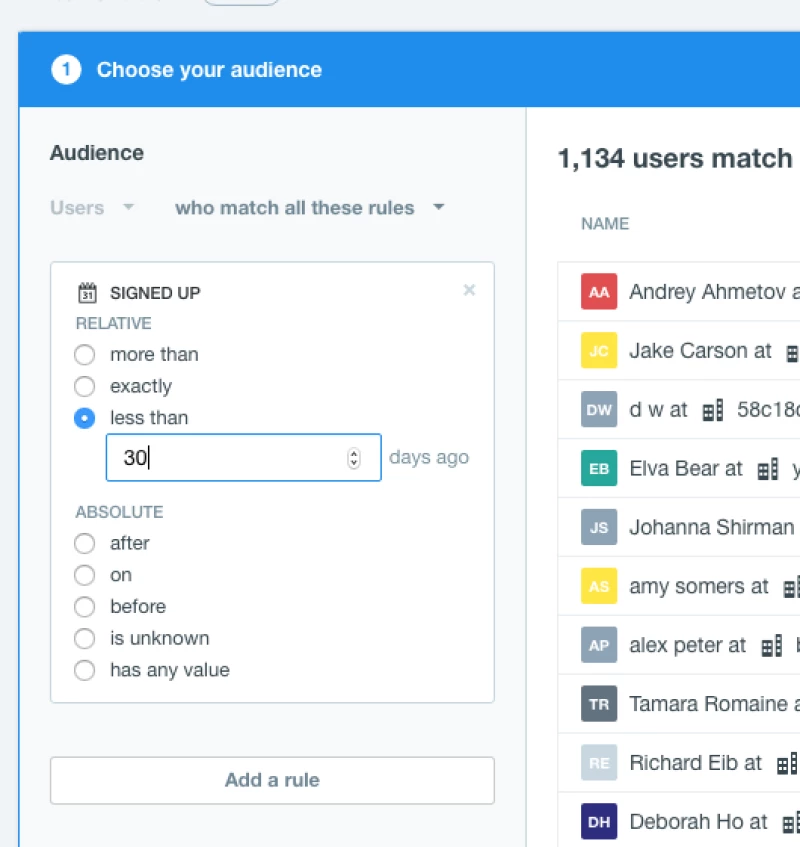Choose the 'before' absolute date option
Viewport: 800px width, 847px height.
[x=85, y=607]
